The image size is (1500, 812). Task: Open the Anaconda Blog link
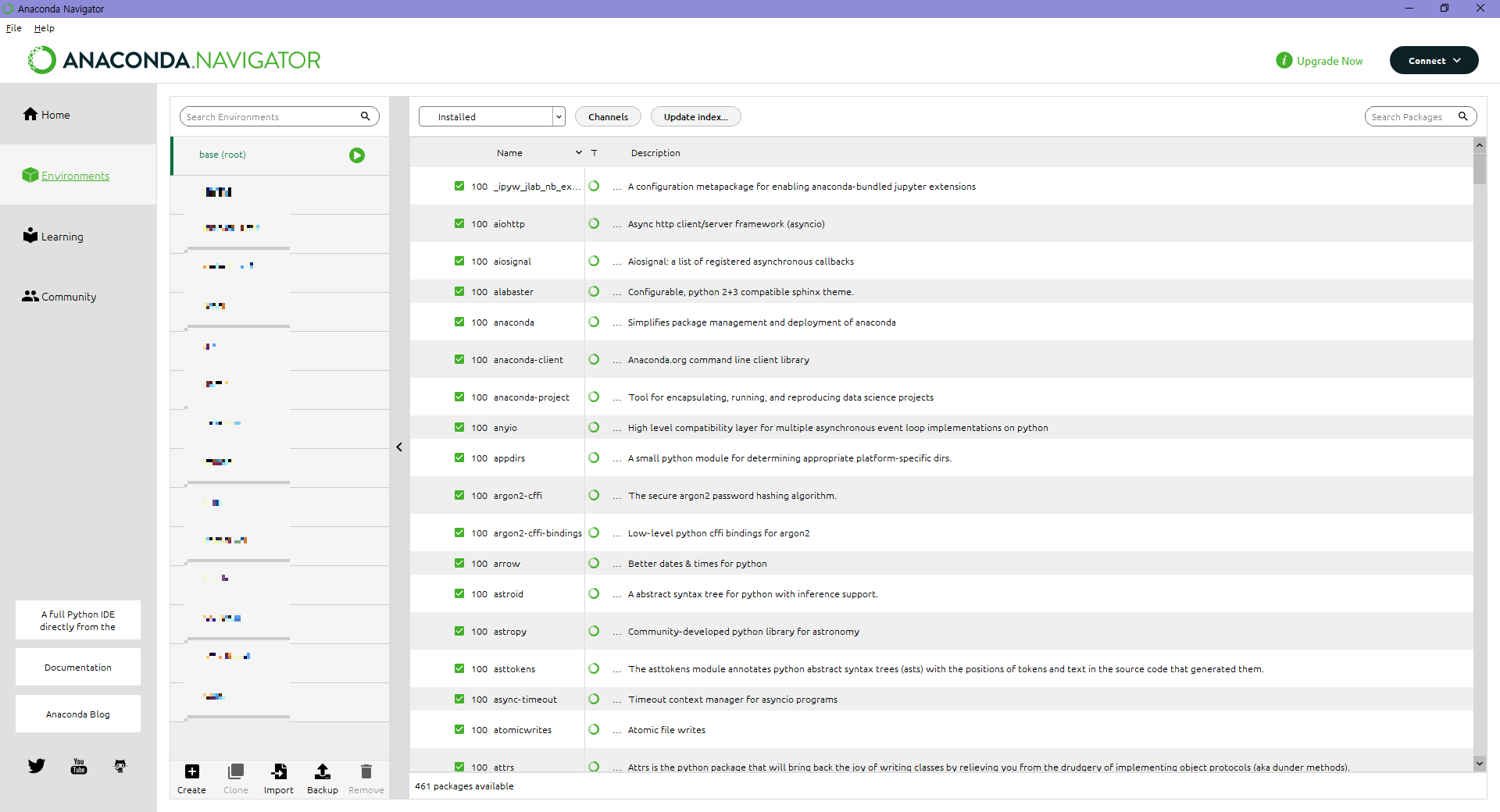tap(78, 714)
